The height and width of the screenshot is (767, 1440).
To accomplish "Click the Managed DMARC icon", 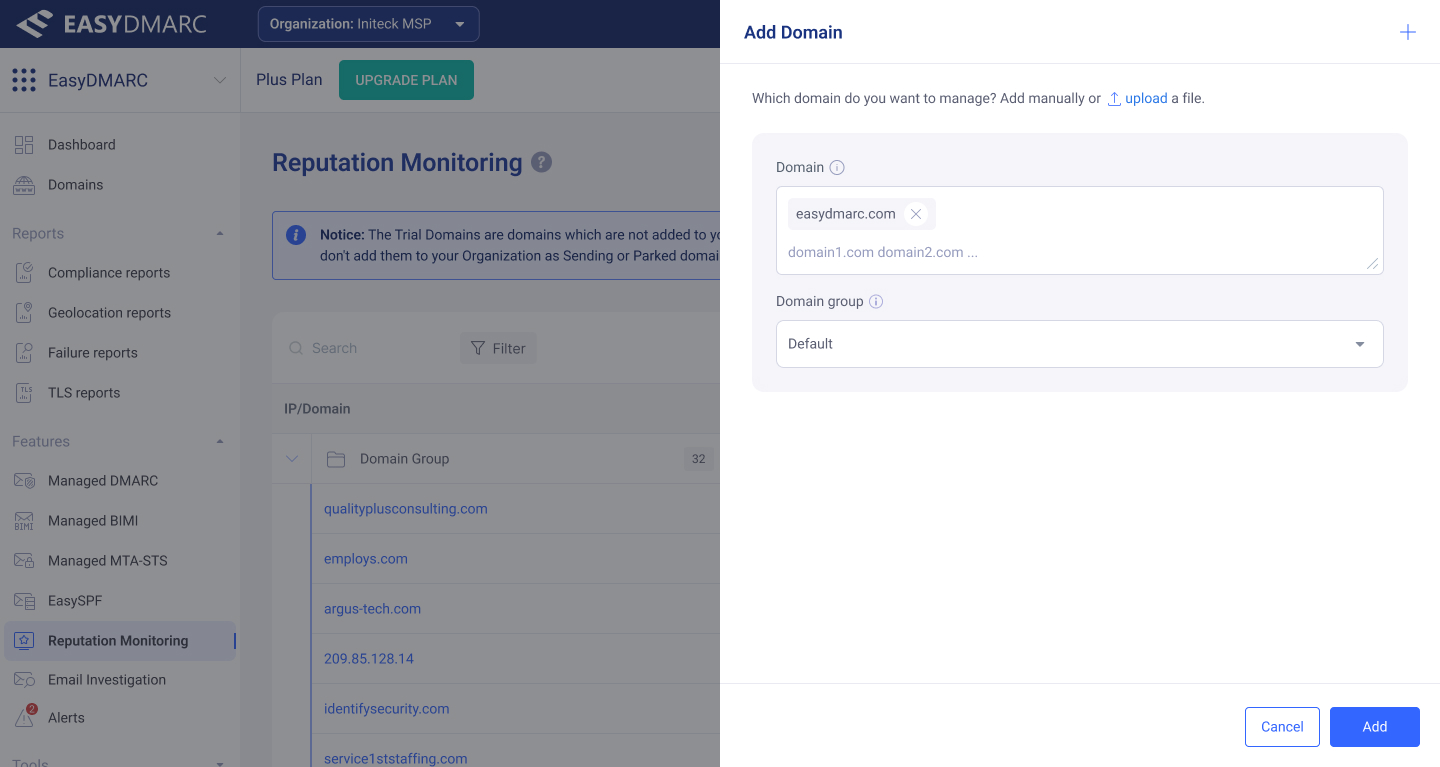I will 24,481.
